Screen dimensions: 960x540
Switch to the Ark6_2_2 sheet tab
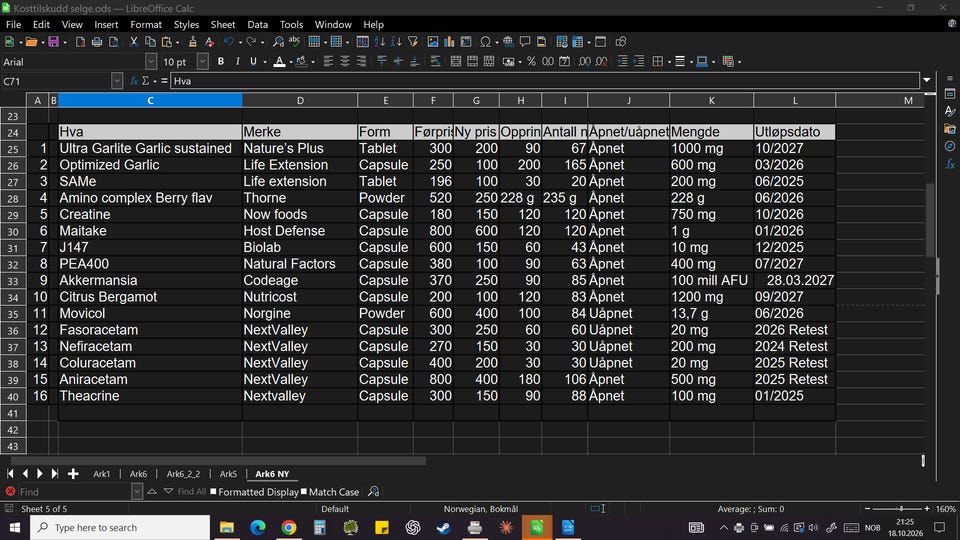183,474
